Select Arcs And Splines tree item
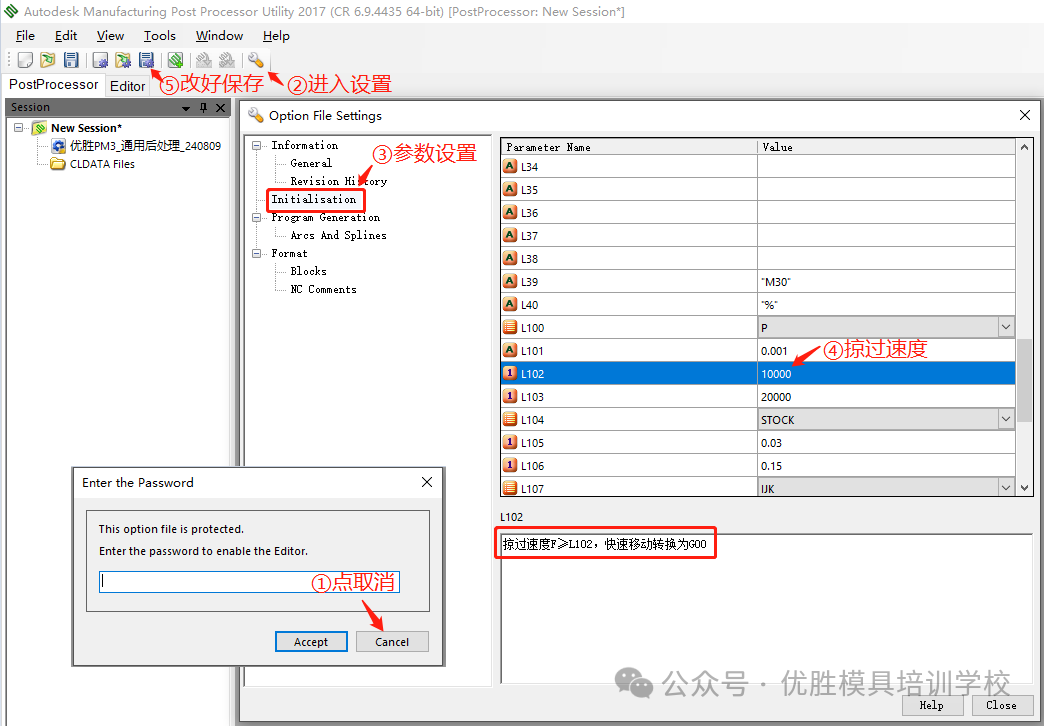The width and height of the screenshot is (1044, 726). 338,235
